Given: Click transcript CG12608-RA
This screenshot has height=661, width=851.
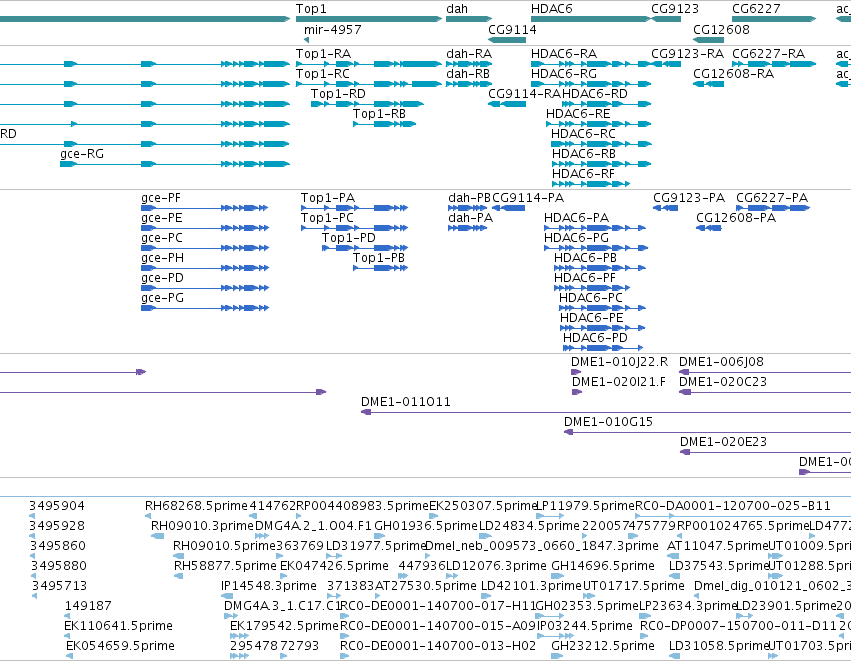Looking at the screenshot, I should pos(709,84).
